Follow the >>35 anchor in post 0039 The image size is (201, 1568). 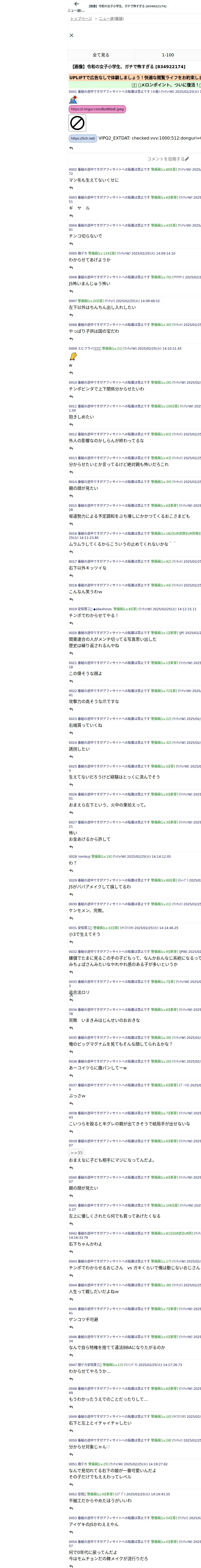point(77,1153)
